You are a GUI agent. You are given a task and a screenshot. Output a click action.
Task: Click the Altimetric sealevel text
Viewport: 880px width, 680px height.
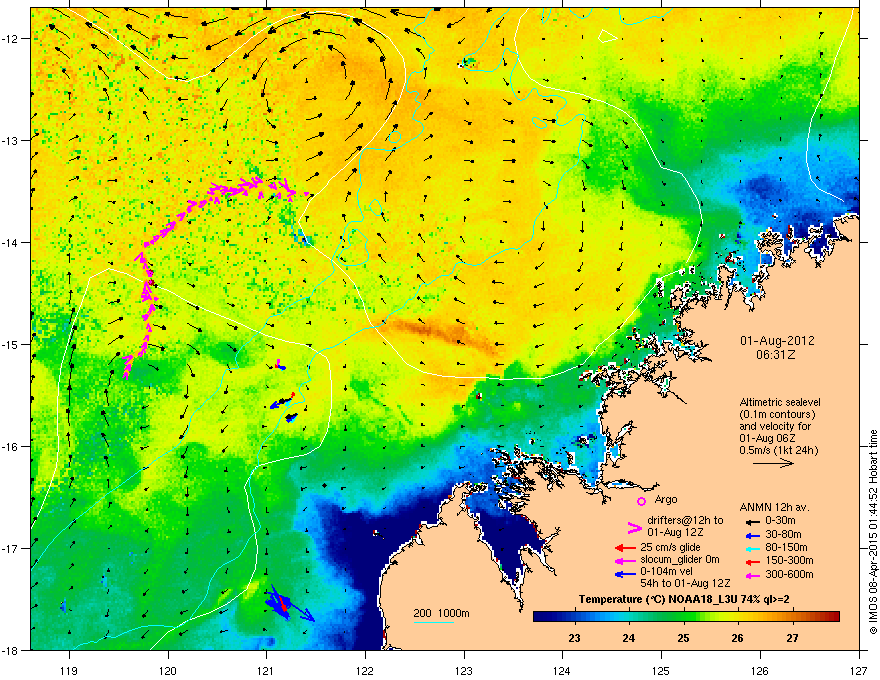780,402
